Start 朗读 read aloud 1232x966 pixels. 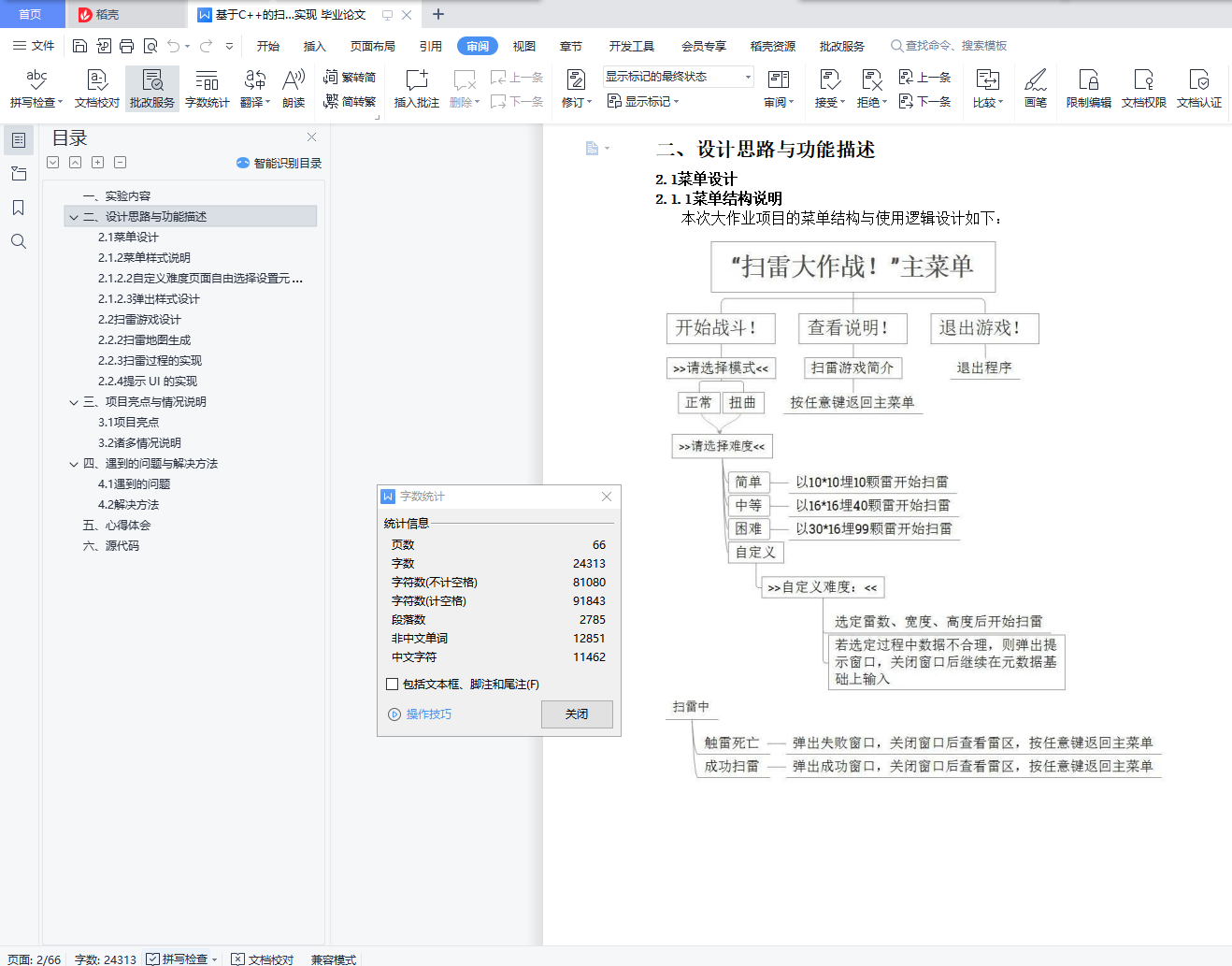pos(294,89)
